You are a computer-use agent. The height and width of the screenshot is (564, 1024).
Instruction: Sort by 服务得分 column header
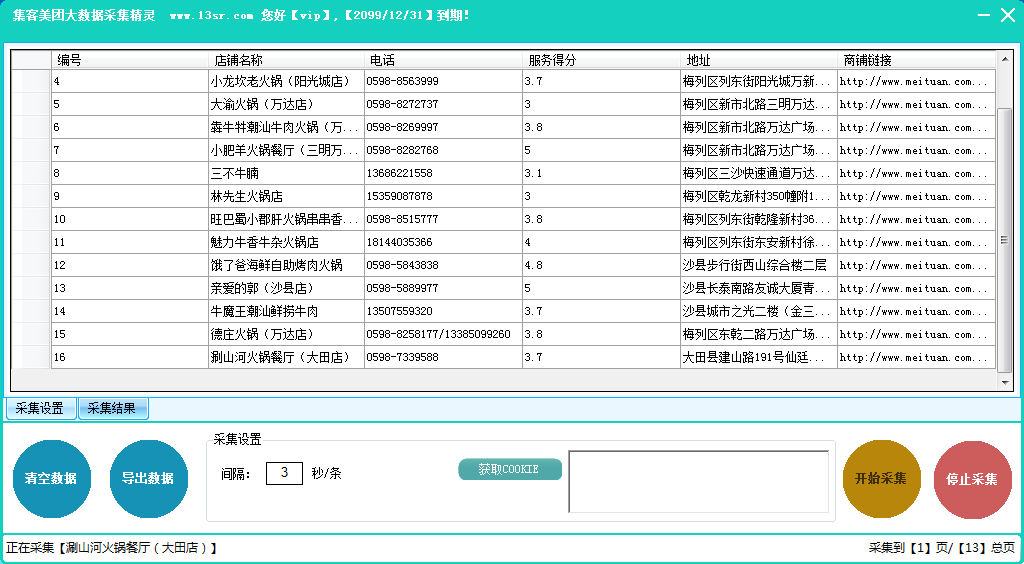pyautogui.click(x=601, y=61)
